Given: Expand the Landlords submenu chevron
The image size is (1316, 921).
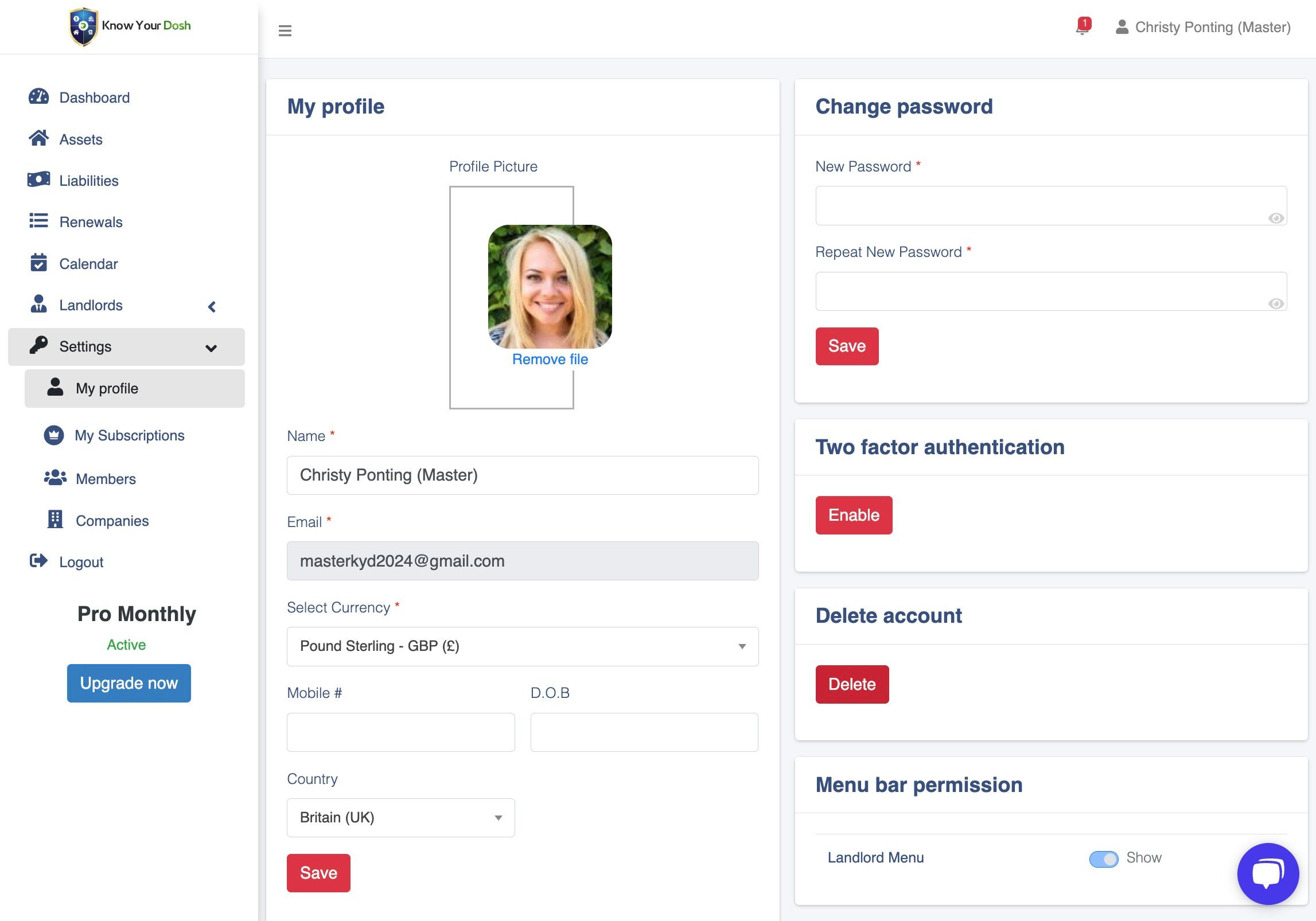Looking at the screenshot, I should (212, 306).
